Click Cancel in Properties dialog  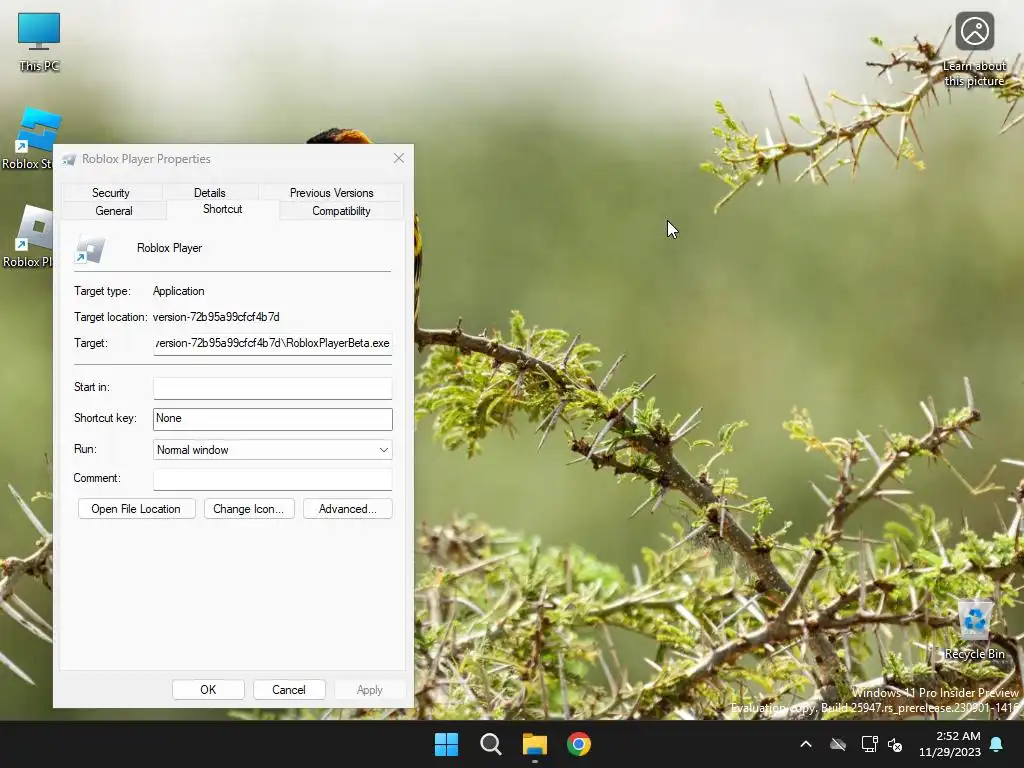coord(289,690)
